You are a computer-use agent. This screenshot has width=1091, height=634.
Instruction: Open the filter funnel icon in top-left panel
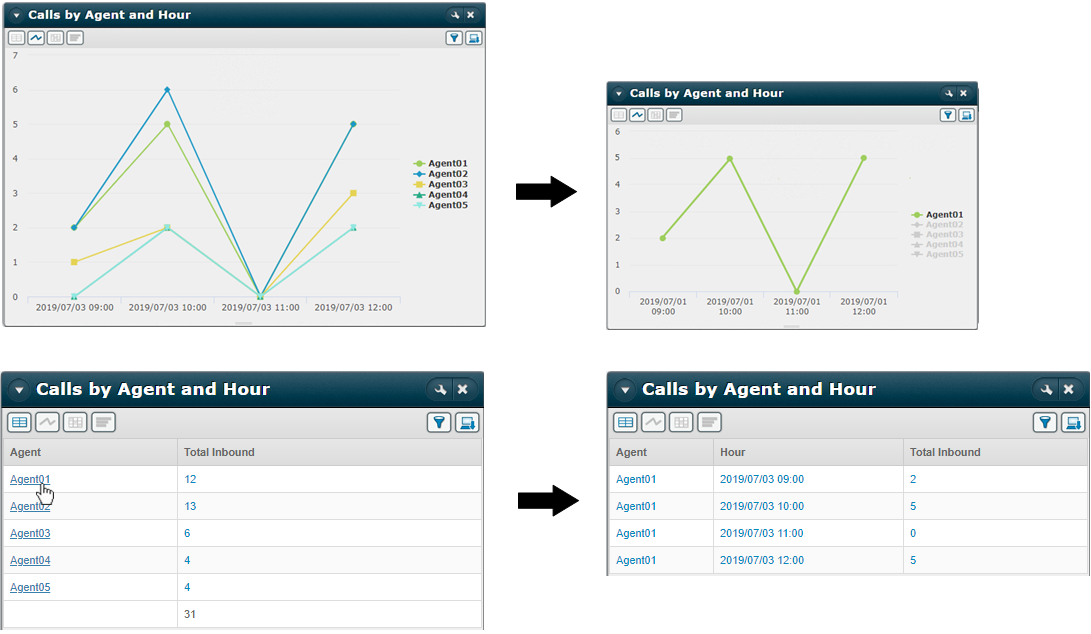coord(453,37)
